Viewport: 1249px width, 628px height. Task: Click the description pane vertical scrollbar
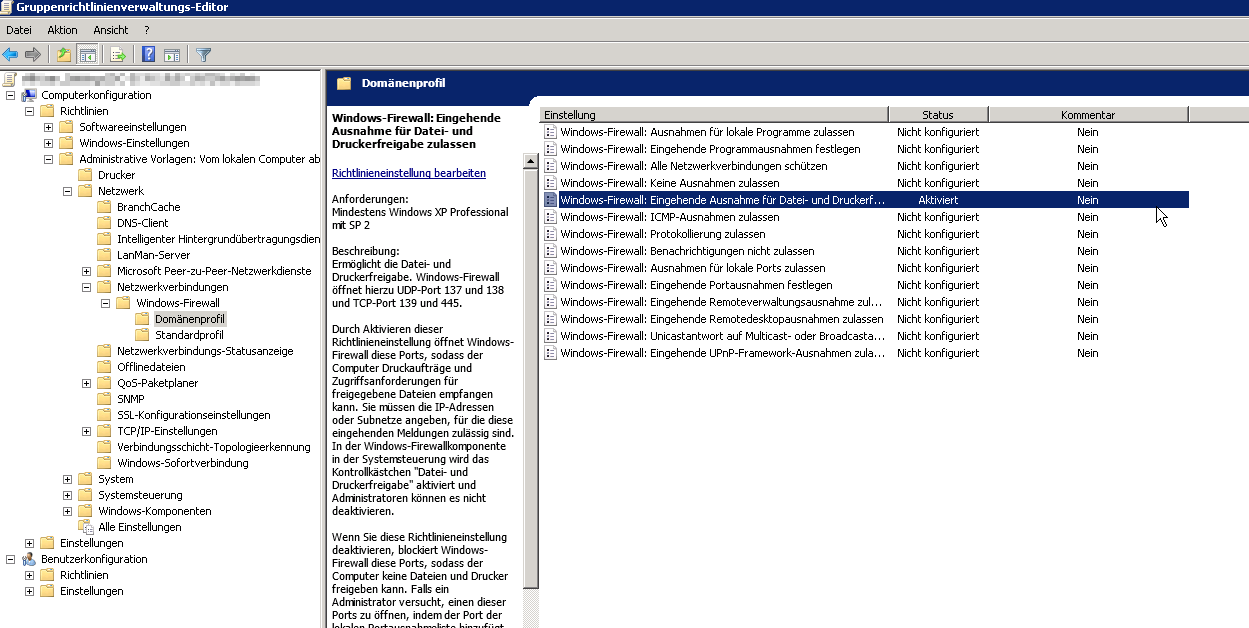(x=531, y=350)
